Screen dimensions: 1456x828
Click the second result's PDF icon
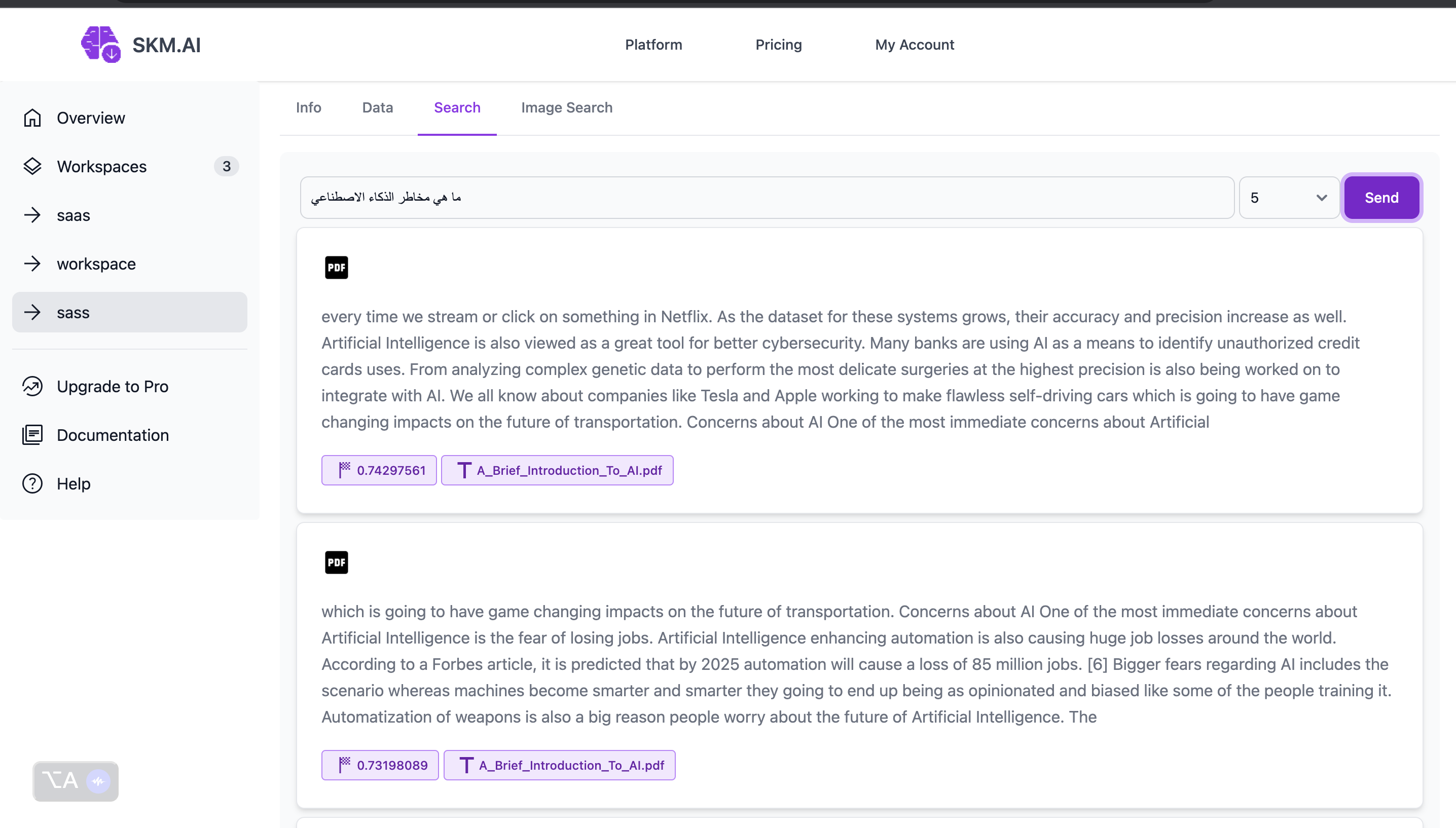[x=336, y=562]
